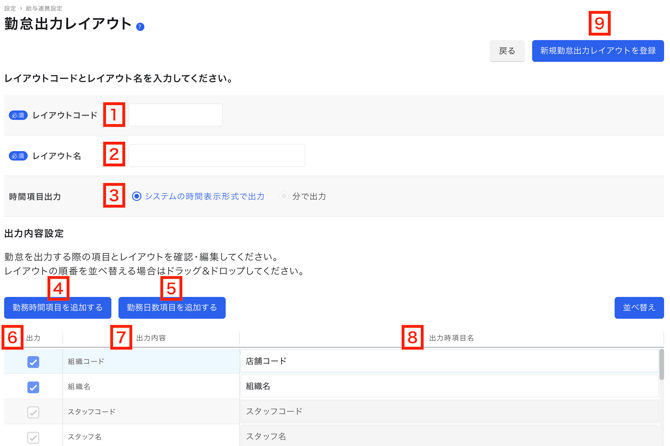
Task: Click the 戻る button
Action: 507,51
